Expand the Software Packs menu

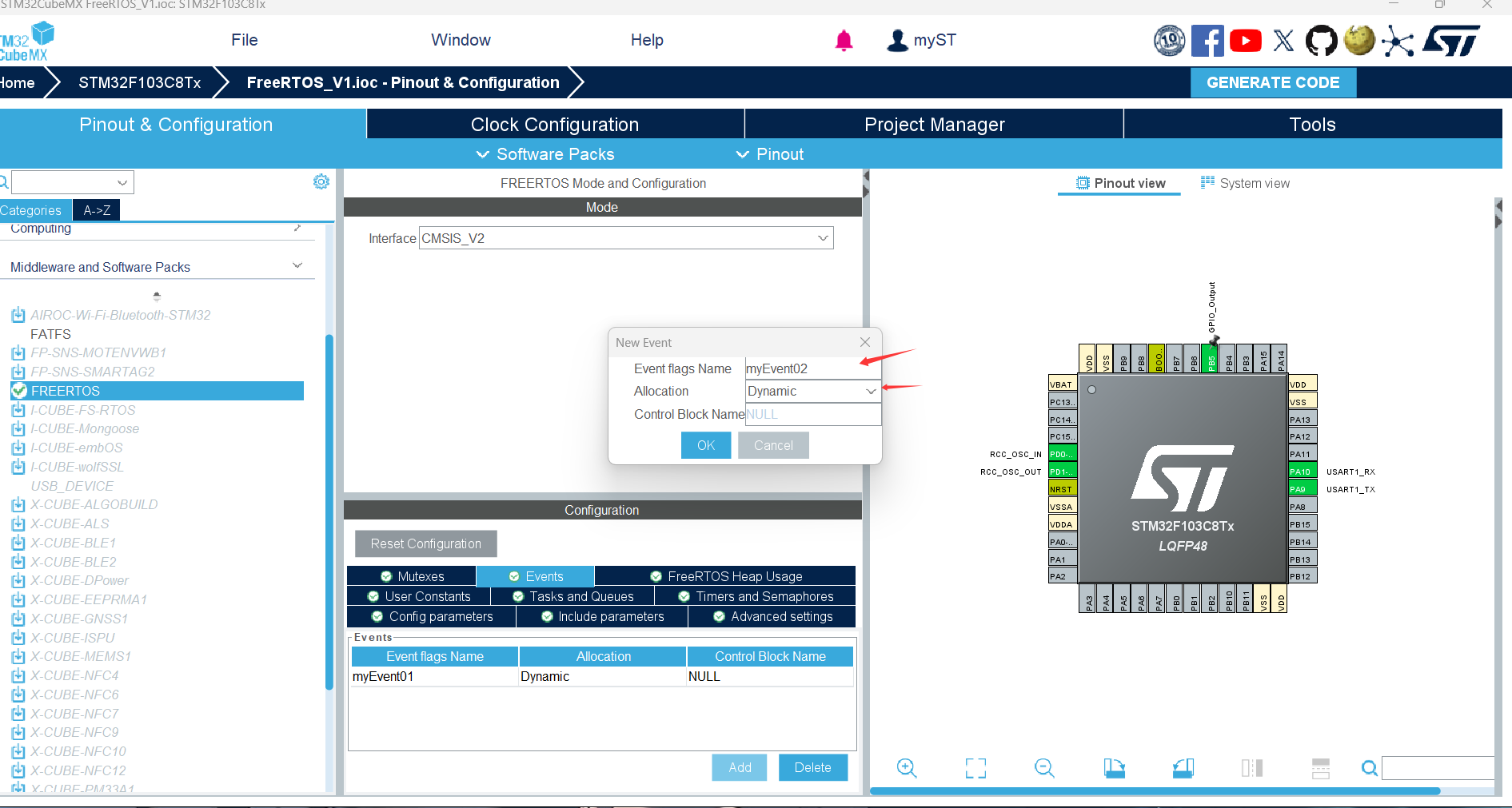[x=545, y=154]
